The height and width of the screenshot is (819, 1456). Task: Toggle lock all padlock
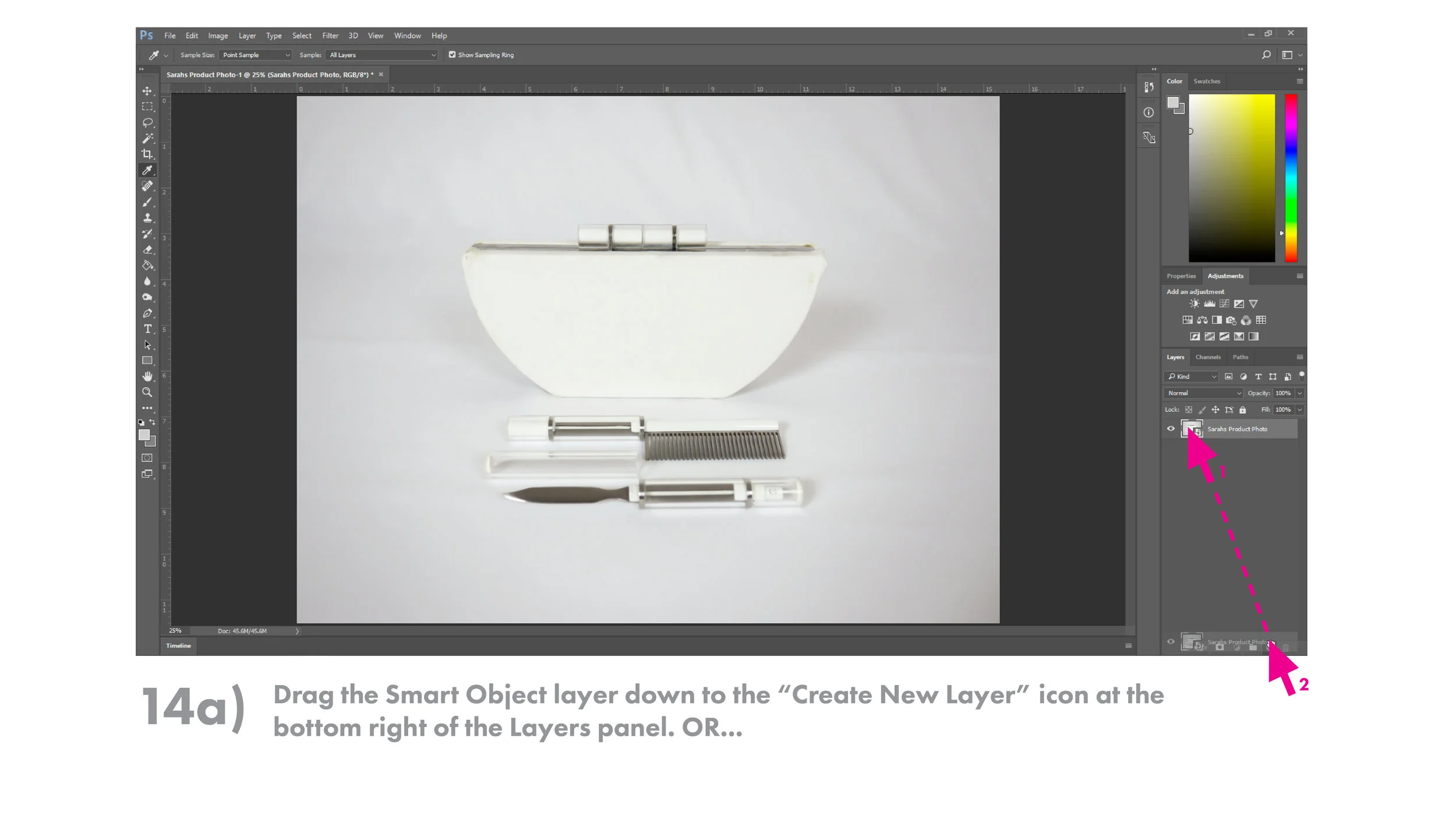tap(1242, 409)
